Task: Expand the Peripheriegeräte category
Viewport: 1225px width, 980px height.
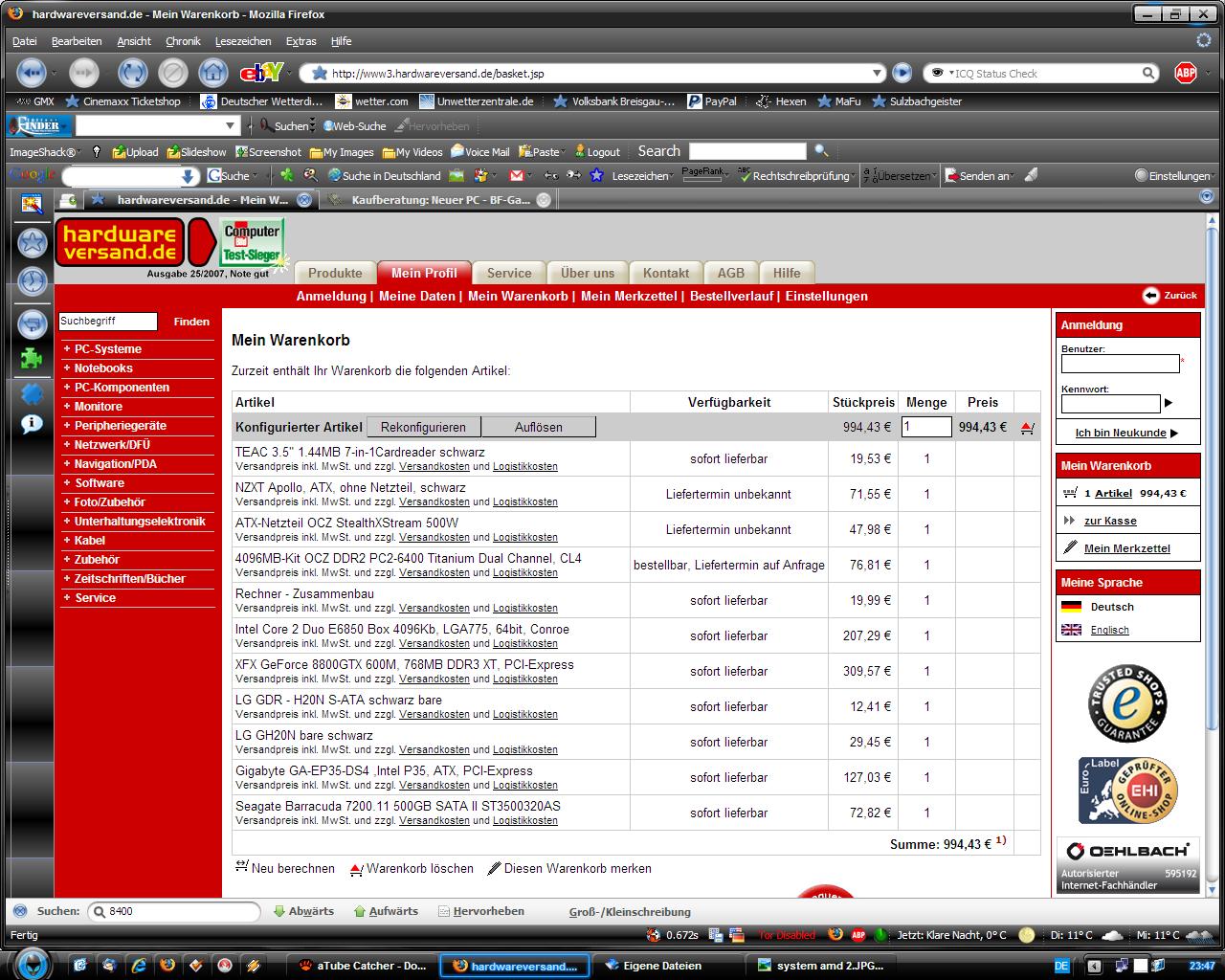Action: tap(120, 426)
